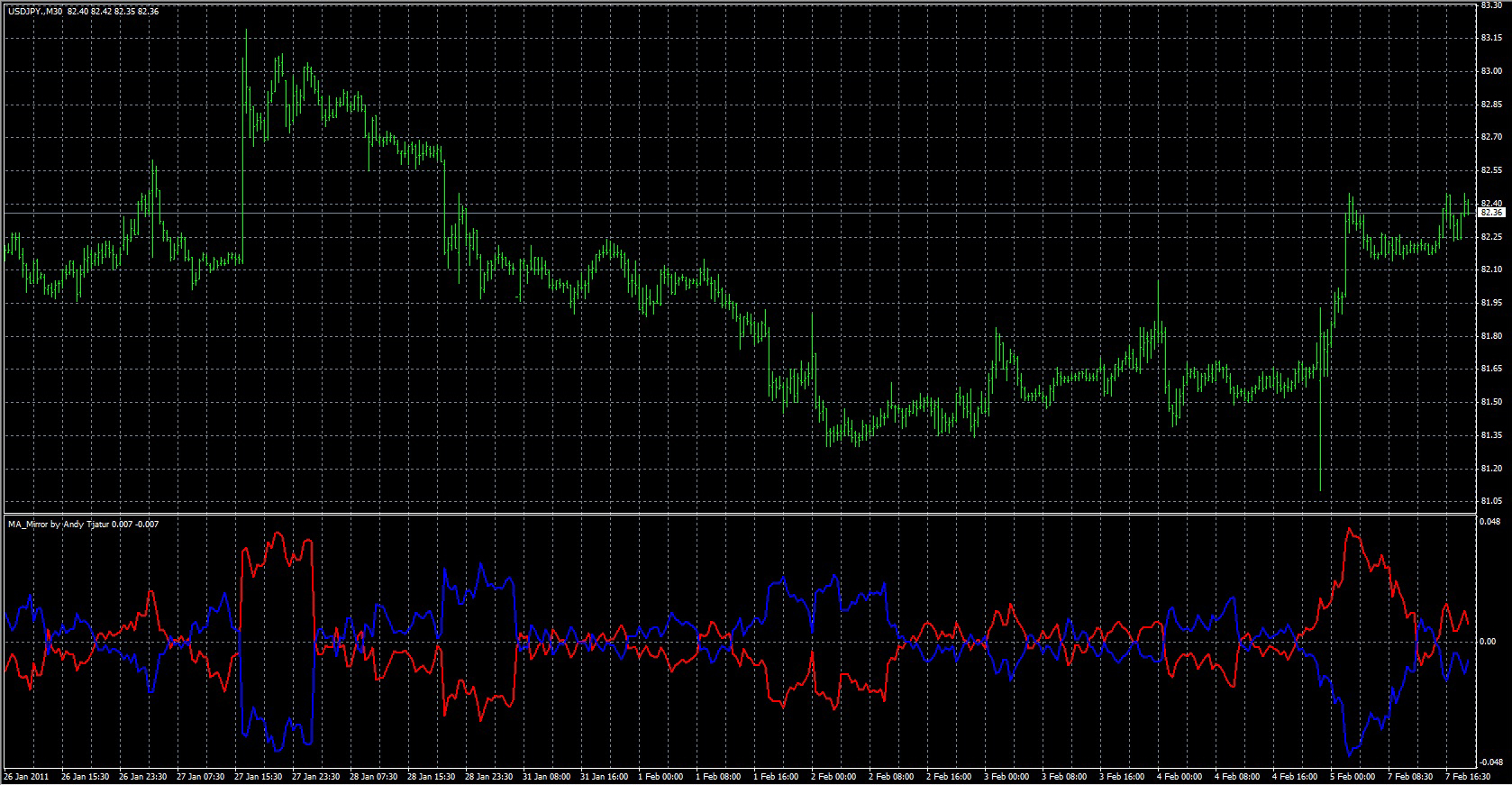Click the 1 Feb 08:00 time label

coord(718,776)
